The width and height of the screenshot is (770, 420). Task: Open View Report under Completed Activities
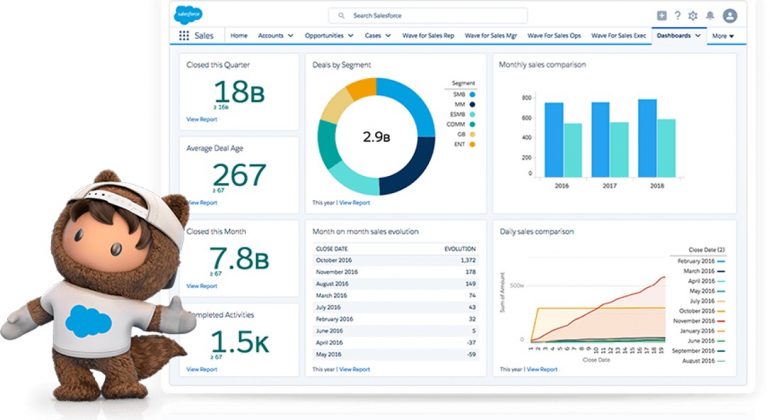coord(201,369)
